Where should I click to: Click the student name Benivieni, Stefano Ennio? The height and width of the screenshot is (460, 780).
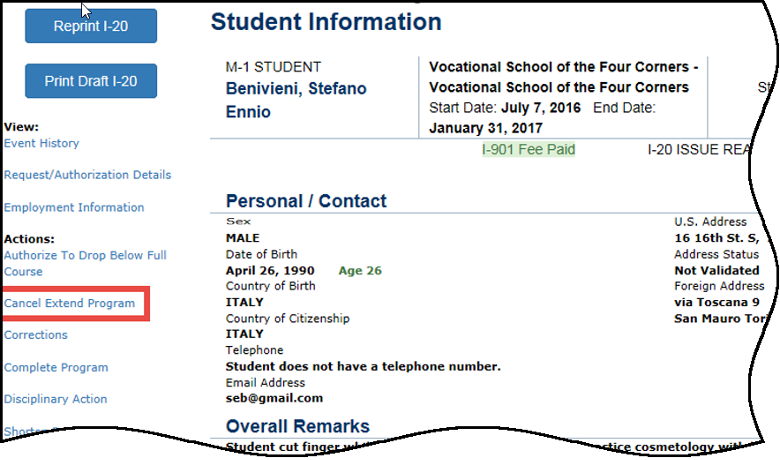tap(296, 100)
